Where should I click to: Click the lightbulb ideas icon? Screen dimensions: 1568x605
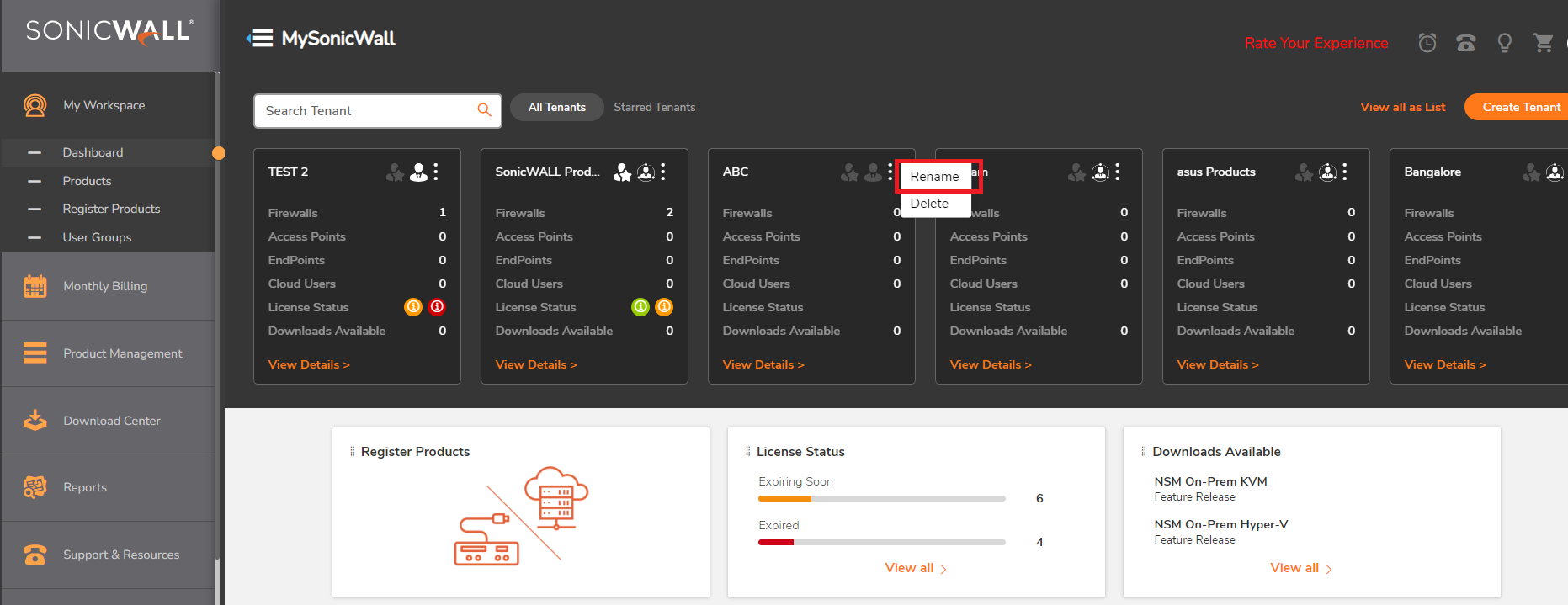pos(1504,43)
